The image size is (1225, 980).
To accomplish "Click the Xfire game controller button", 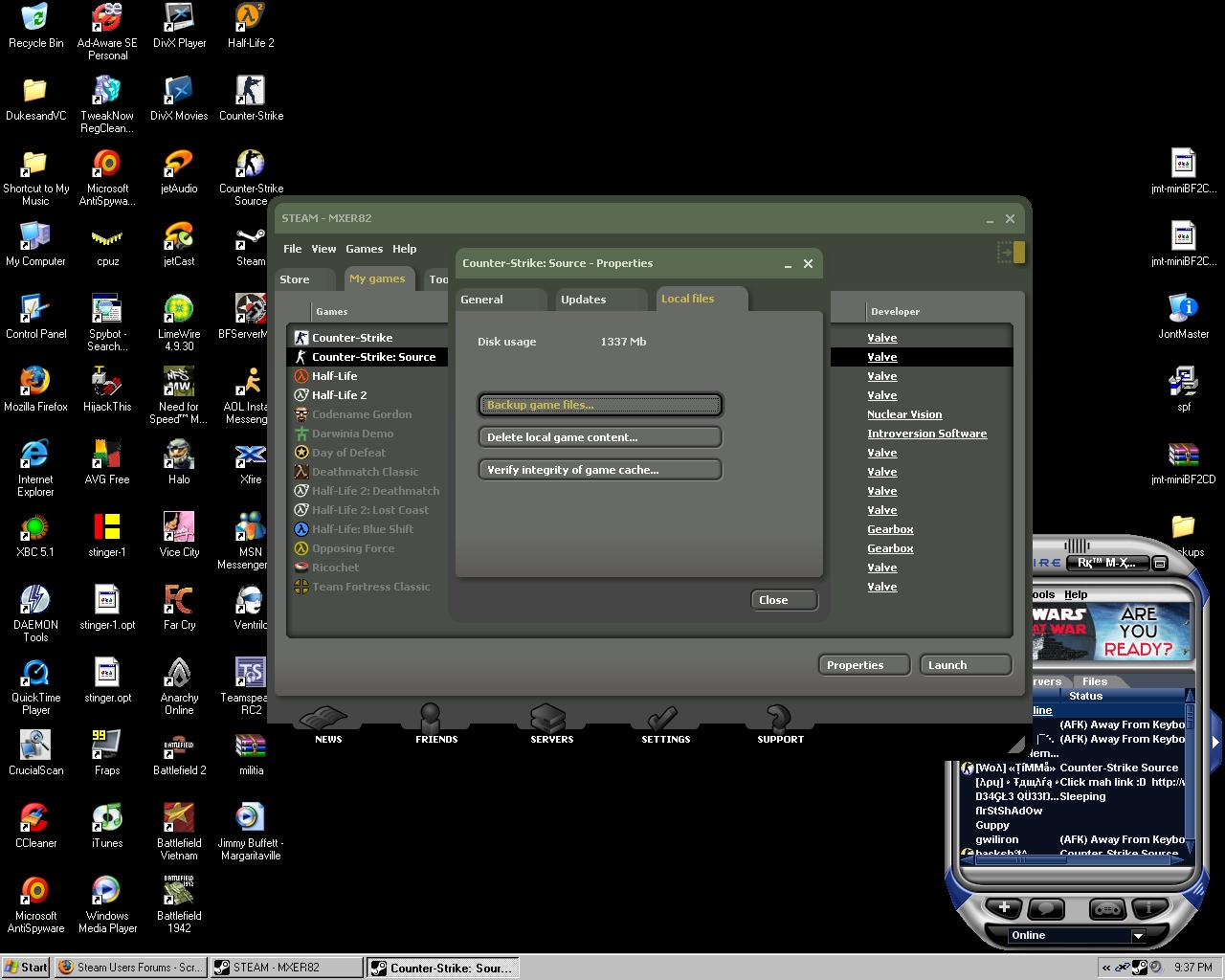I will point(1107,907).
